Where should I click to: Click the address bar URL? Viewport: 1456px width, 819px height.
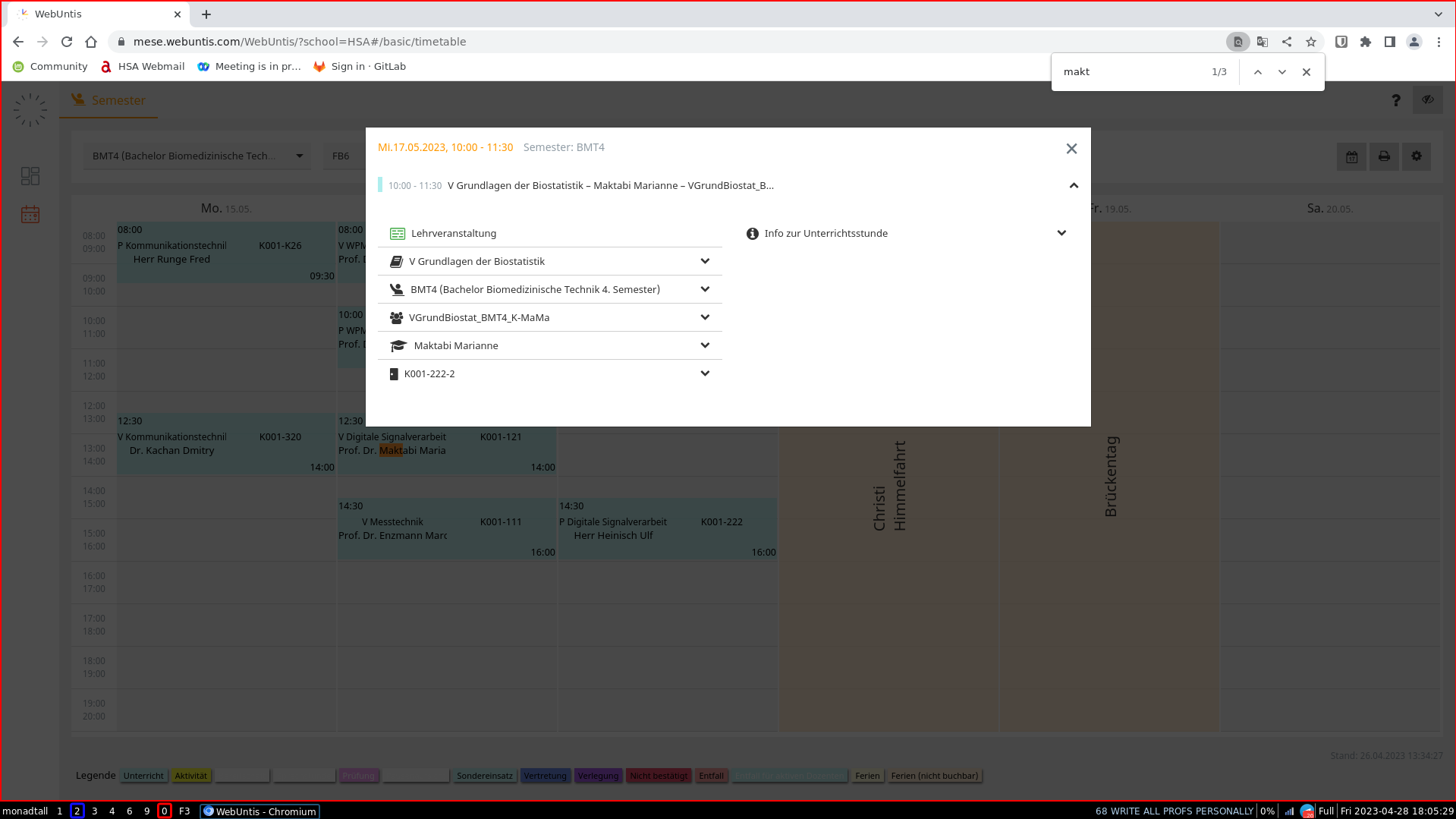[300, 42]
